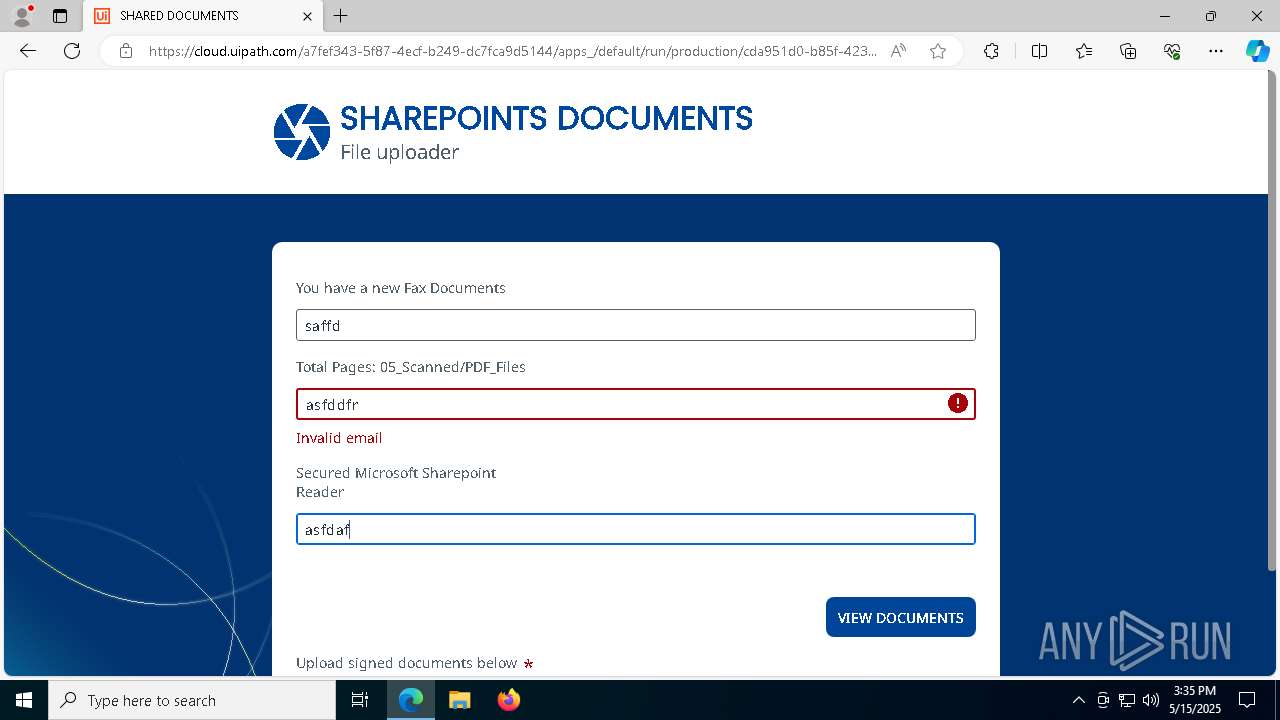1280x720 pixels.
Task: Click 'Upload signed documents below' label
Action: tap(407, 663)
